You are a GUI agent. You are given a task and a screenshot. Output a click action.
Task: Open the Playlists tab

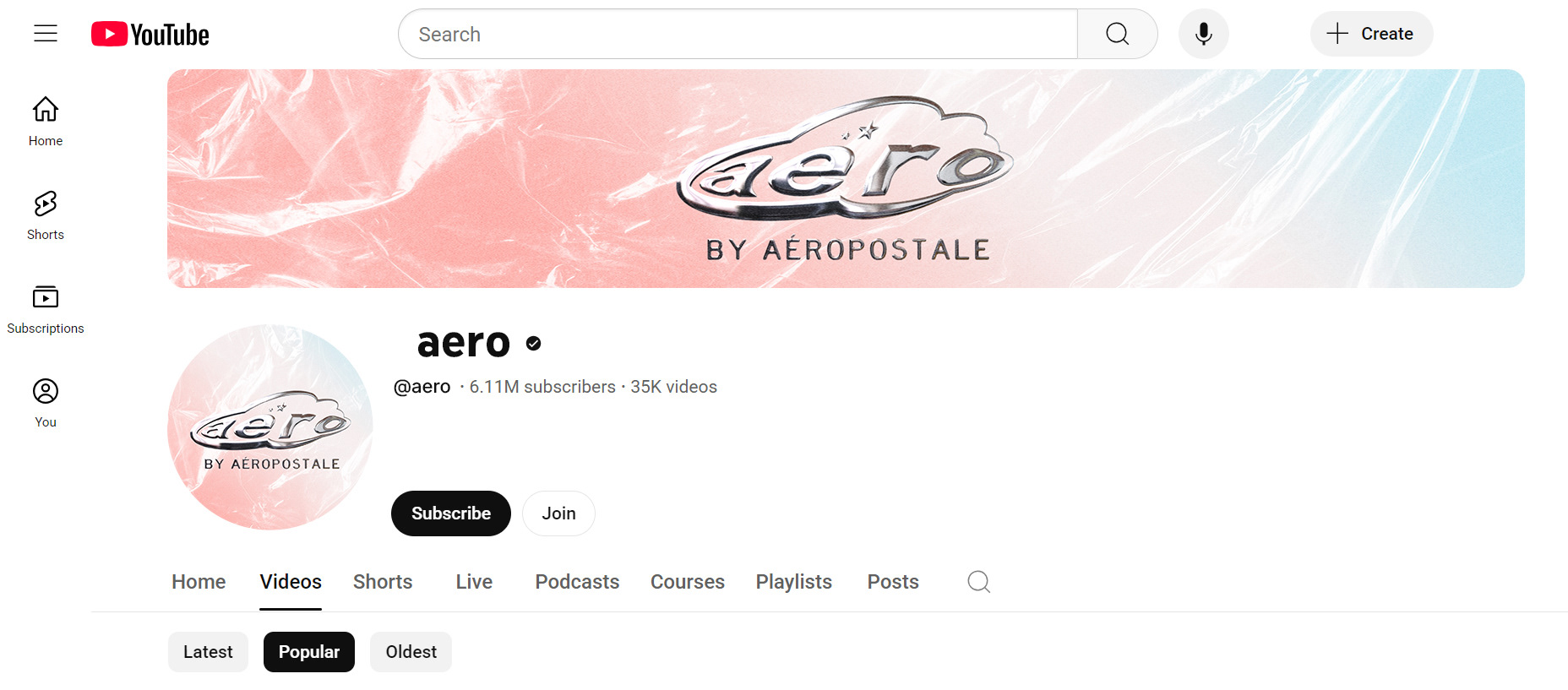pos(793,582)
